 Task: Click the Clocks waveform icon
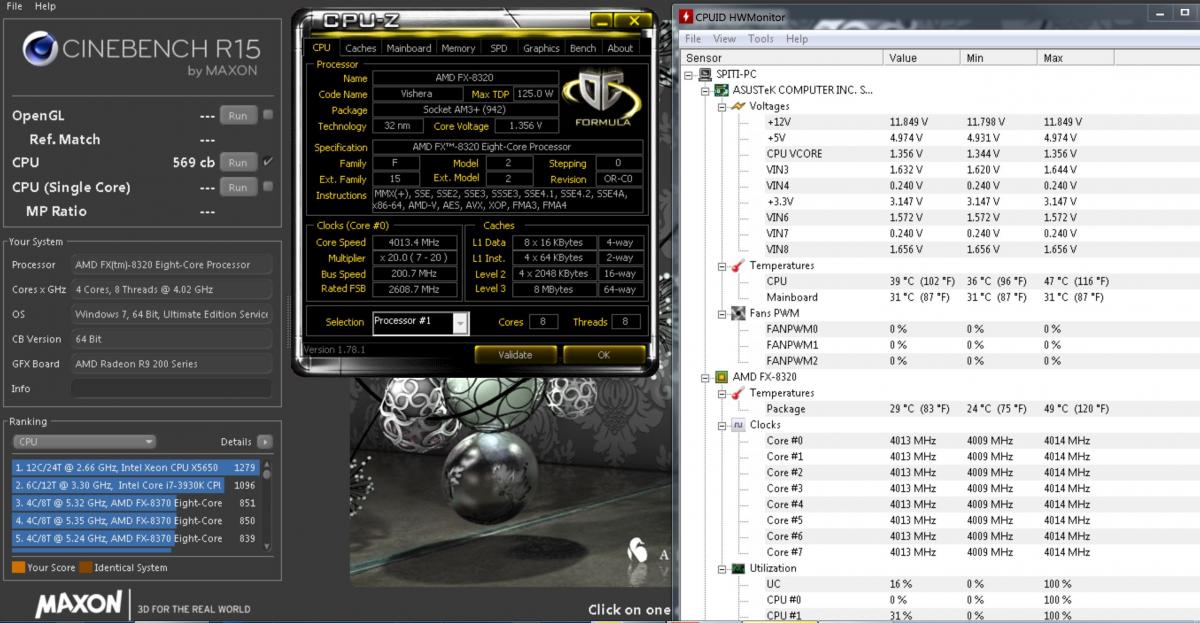pos(737,425)
